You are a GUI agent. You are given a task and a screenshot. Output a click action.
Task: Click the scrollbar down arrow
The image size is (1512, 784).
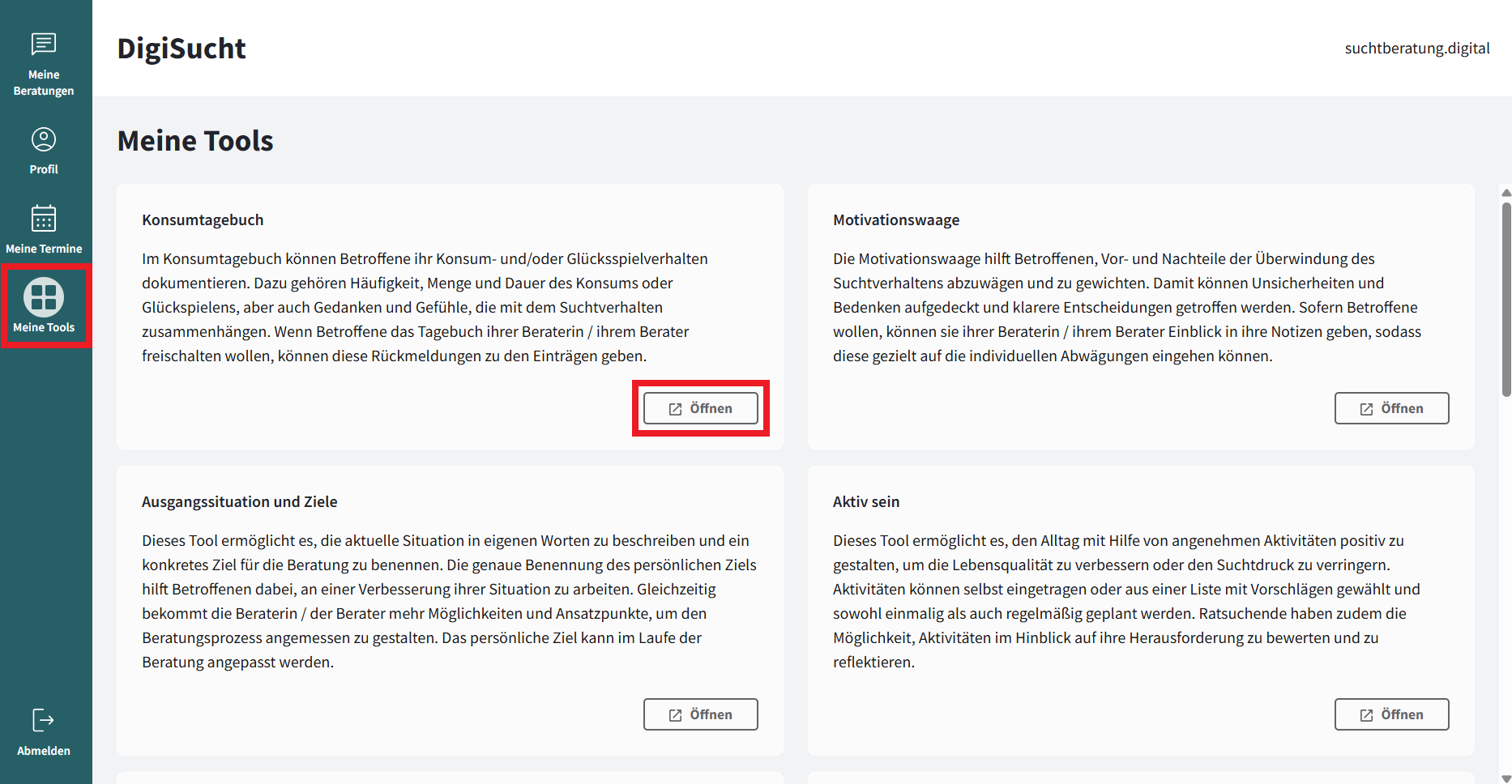(x=1506, y=778)
